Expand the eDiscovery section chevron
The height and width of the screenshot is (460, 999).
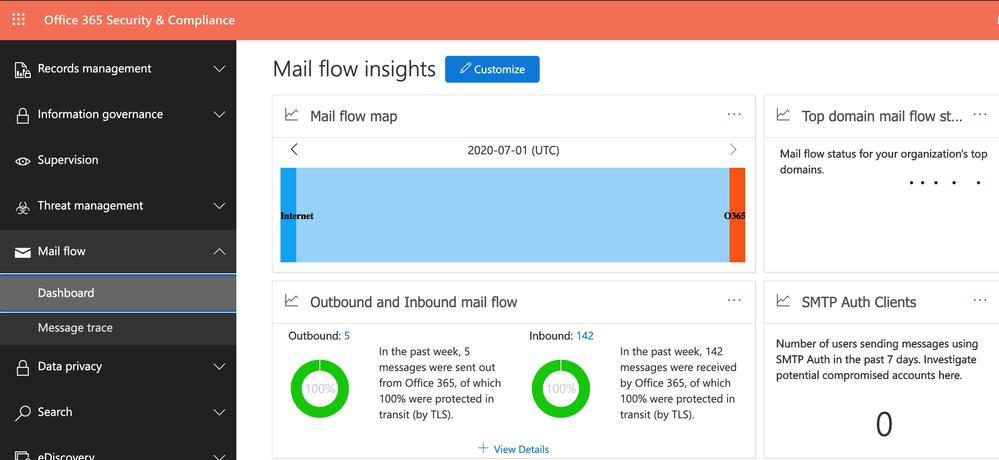click(x=219, y=456)
